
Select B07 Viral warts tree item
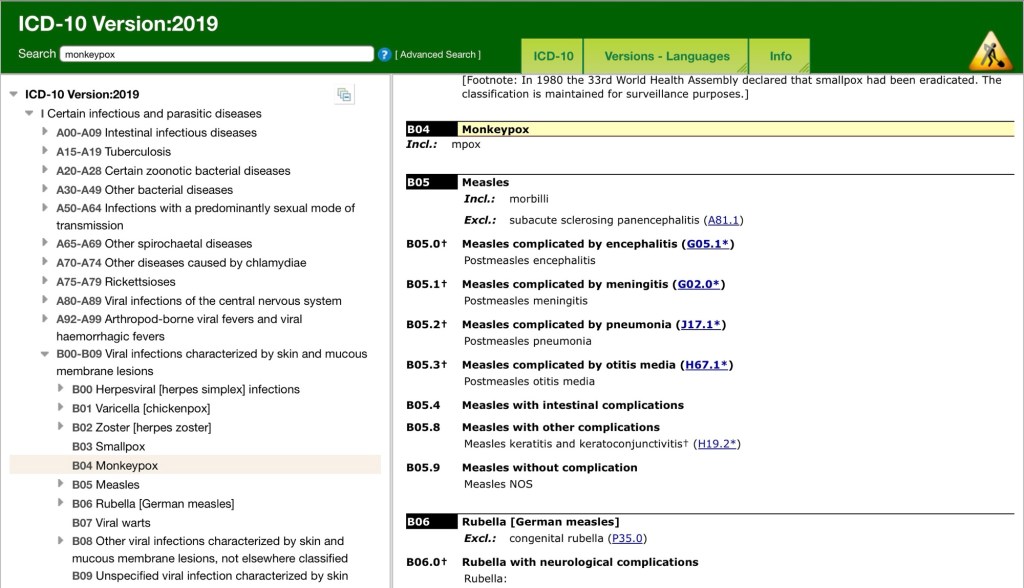110,522
